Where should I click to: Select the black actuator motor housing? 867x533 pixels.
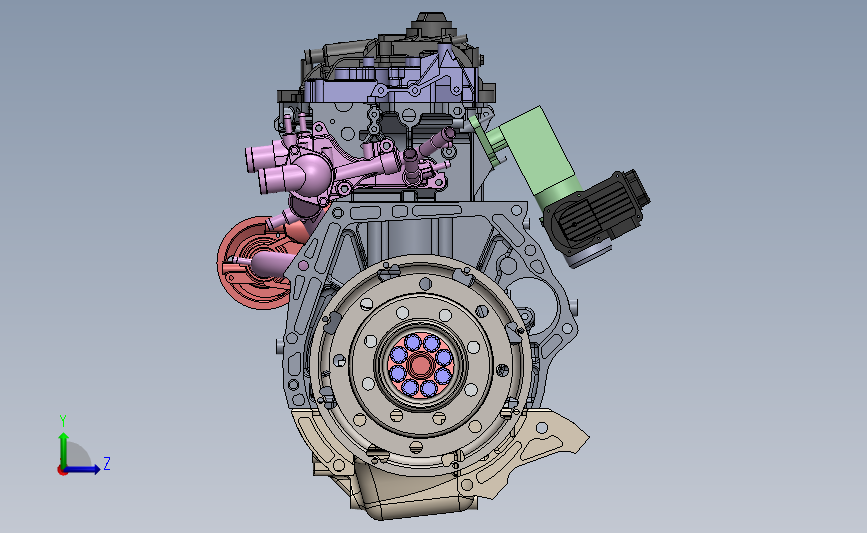click(x=597, y=212)
